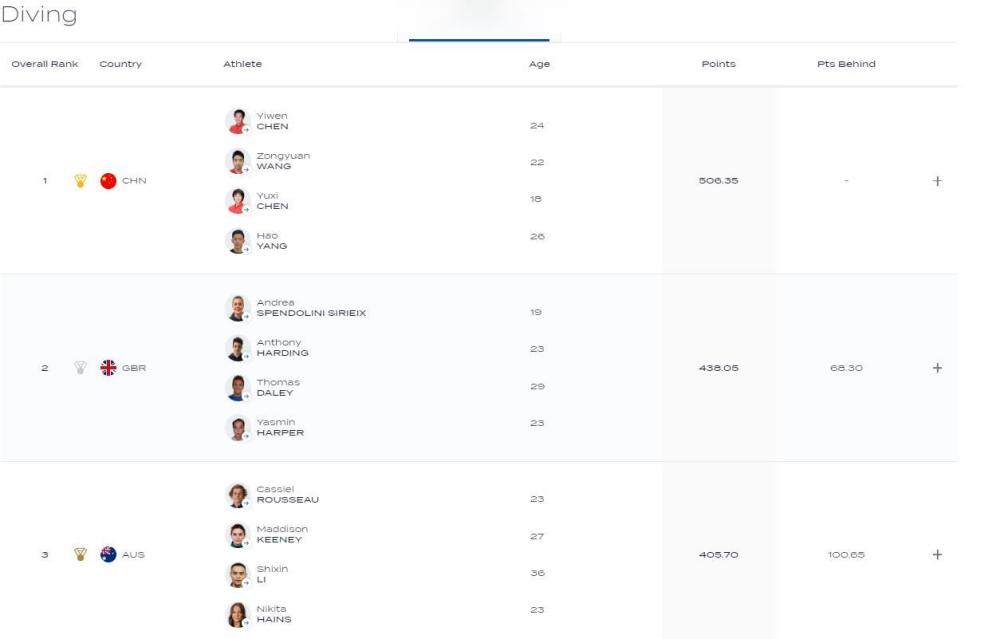Screen dimensions: 1000x639
Task: Click the China flag icon
Action: click(x=109, y=181)
